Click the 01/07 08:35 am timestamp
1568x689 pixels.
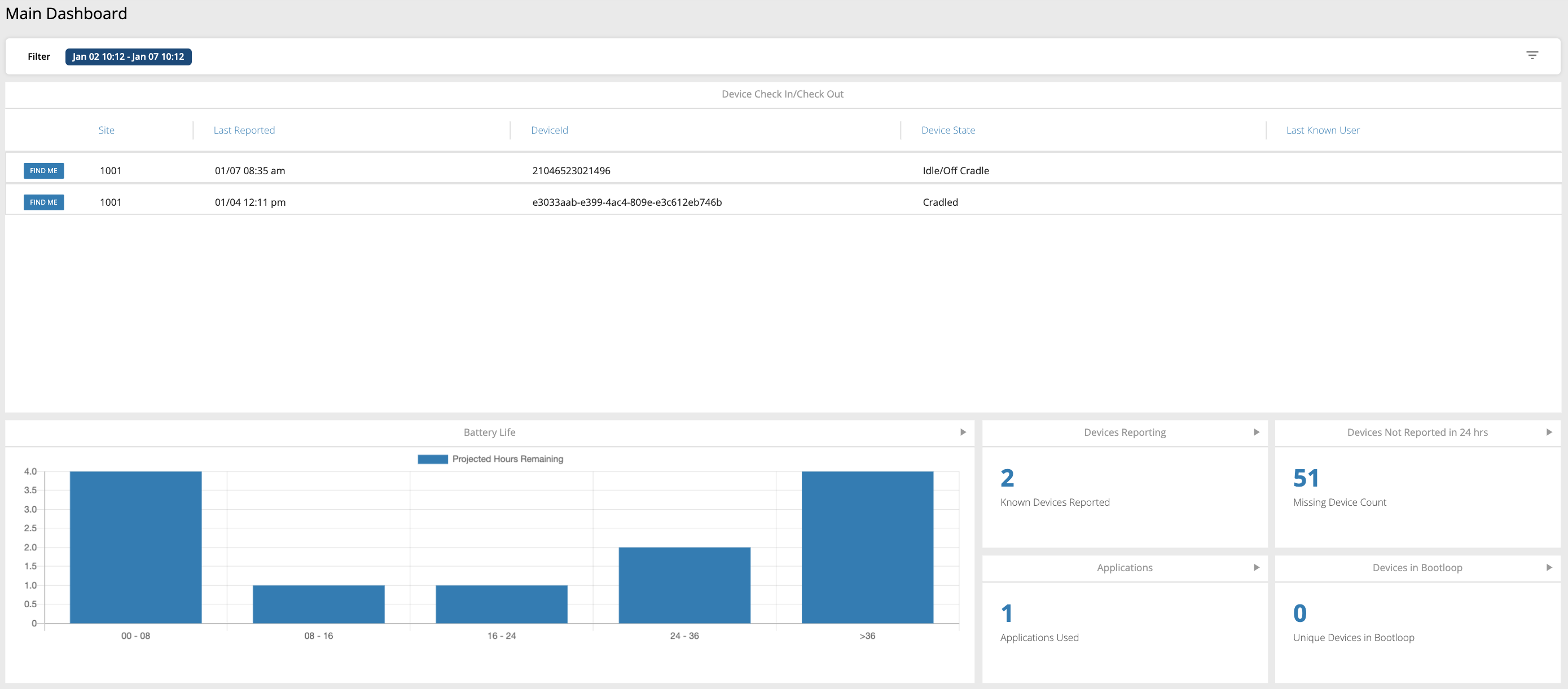pos(249,171)
